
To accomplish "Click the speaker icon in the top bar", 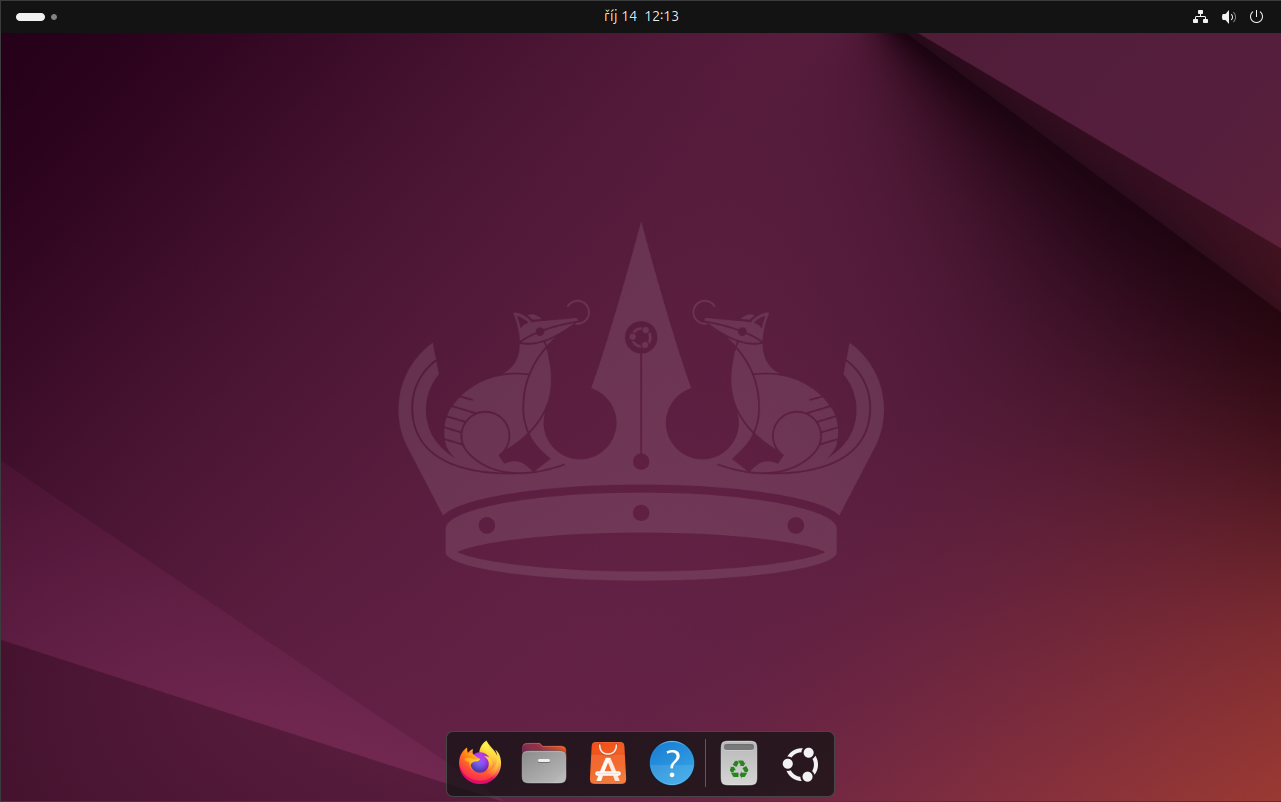I will 1228,16.
